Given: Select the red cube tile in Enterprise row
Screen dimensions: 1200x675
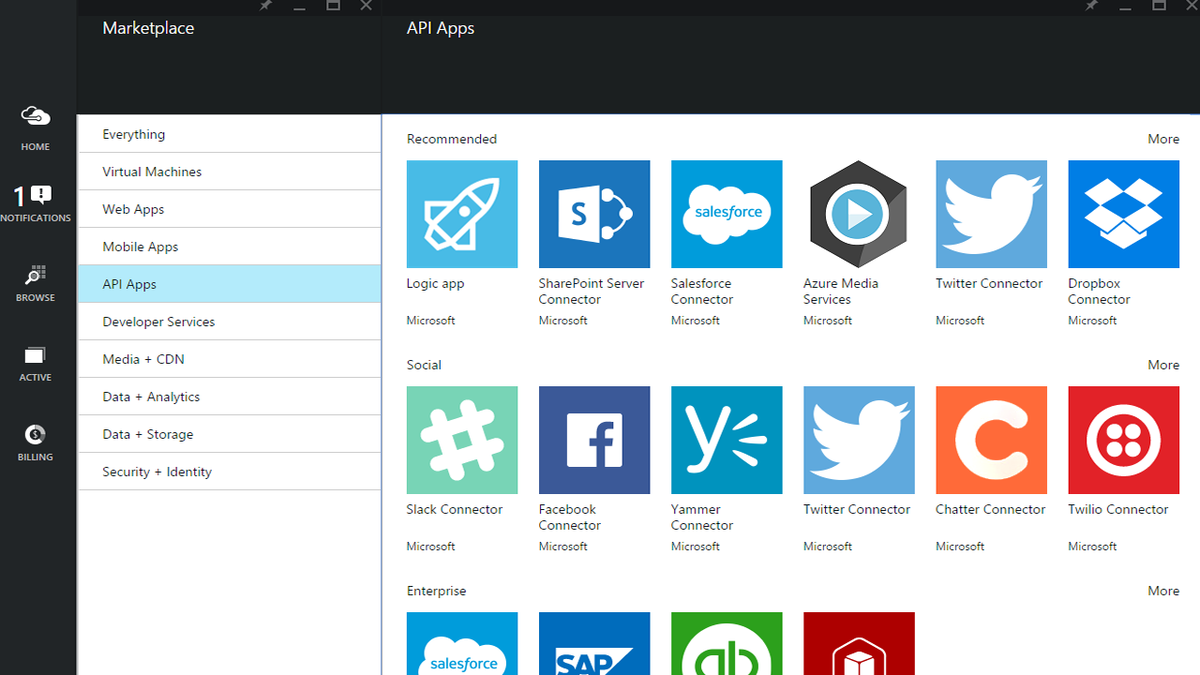Looking at the screenshot, I should pos(858,644).
